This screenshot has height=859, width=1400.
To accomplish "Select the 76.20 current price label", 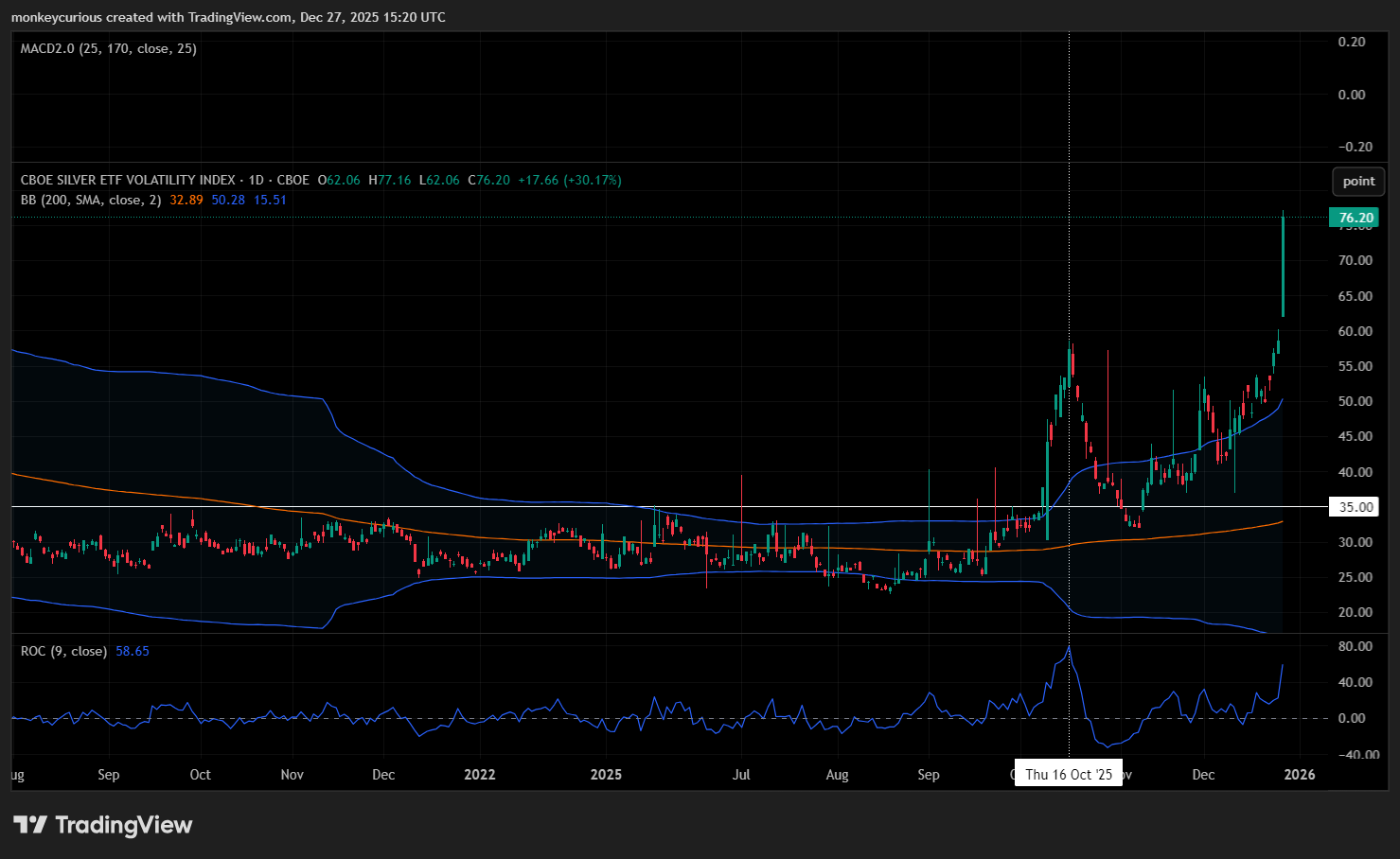I will (1355, 218).
